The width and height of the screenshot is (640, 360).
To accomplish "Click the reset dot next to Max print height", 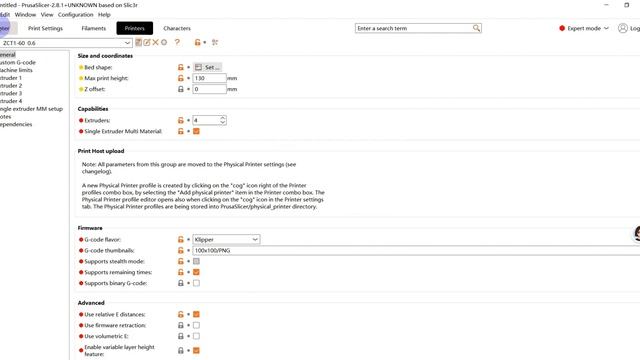I will click(189, 78).
